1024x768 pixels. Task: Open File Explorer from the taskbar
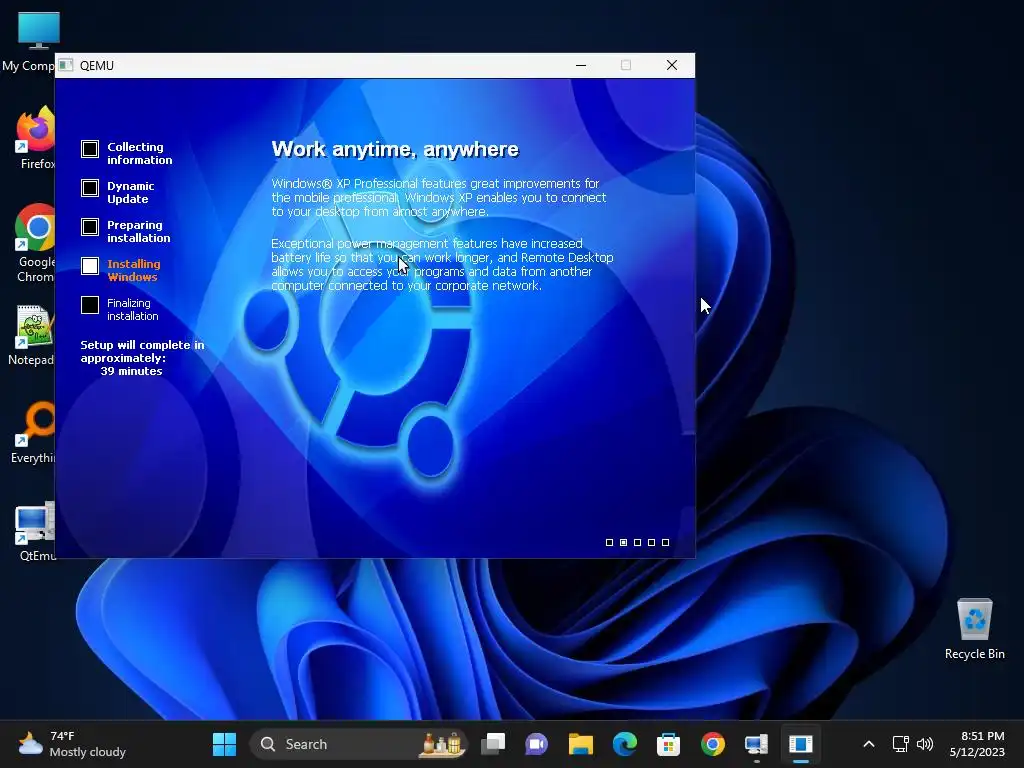point(581,744)
